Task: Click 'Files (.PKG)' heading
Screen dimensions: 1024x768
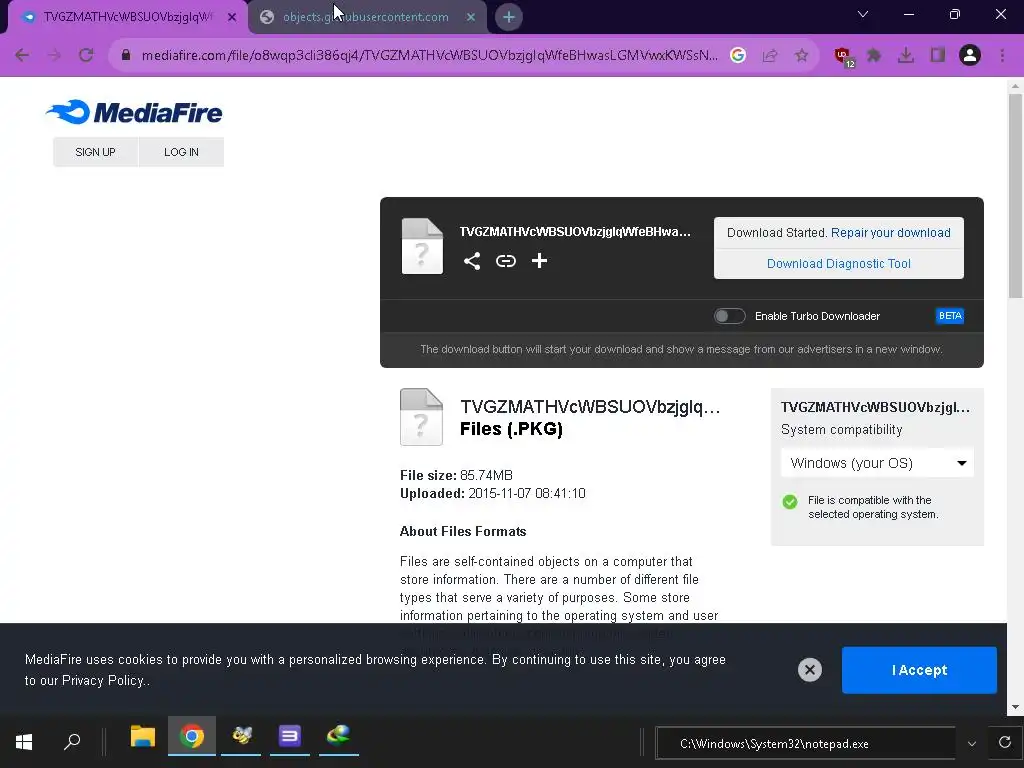Action: coord(511,428)
